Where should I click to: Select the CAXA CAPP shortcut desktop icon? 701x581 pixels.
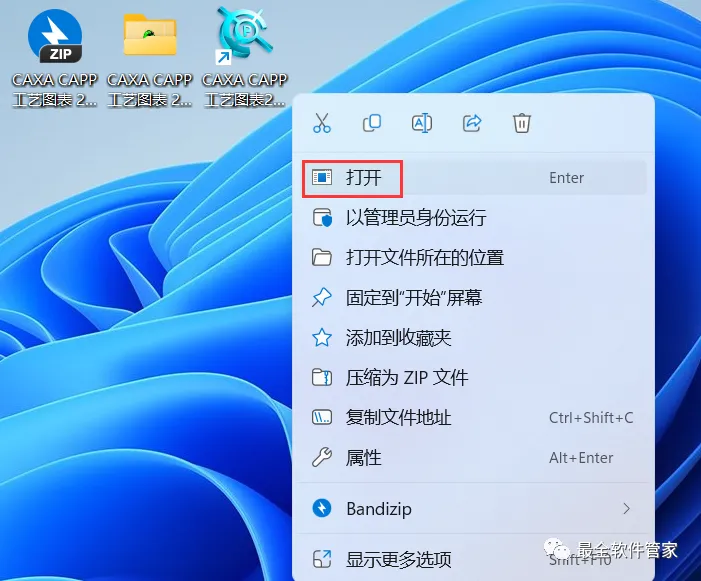point(245,58)
